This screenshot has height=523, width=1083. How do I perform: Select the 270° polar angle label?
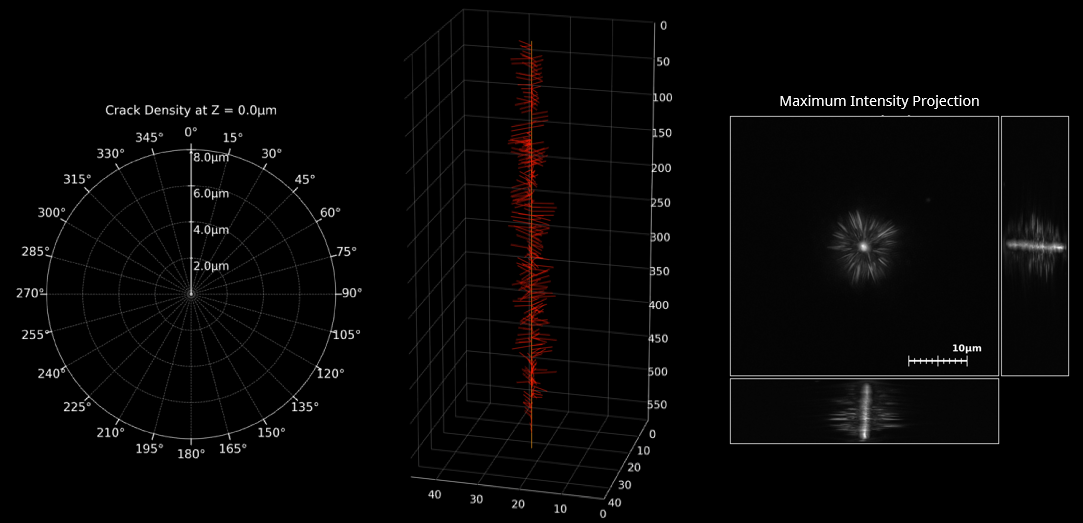tap(30, 293)
